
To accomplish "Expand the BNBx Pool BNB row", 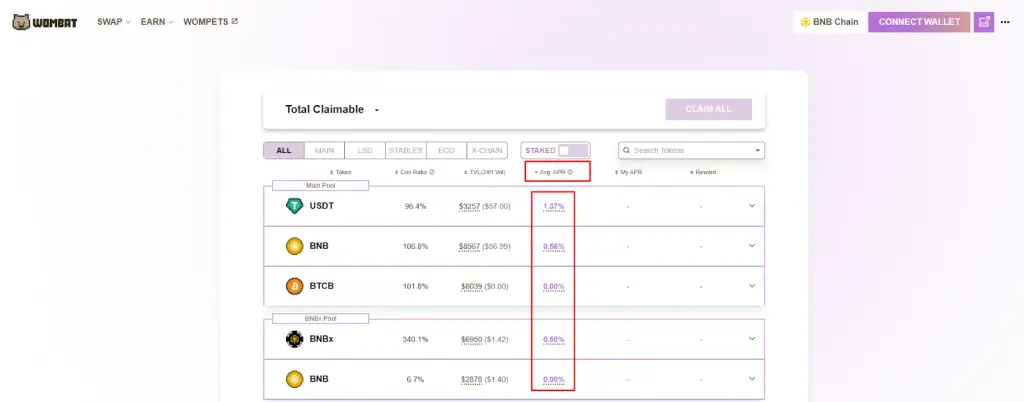I will tap(752, 379).
